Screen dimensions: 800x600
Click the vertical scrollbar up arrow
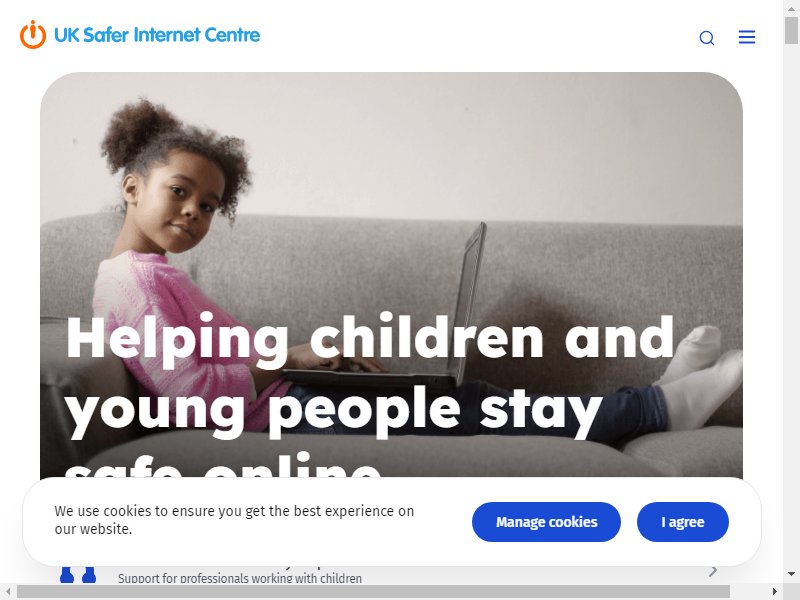pos(791,8)
